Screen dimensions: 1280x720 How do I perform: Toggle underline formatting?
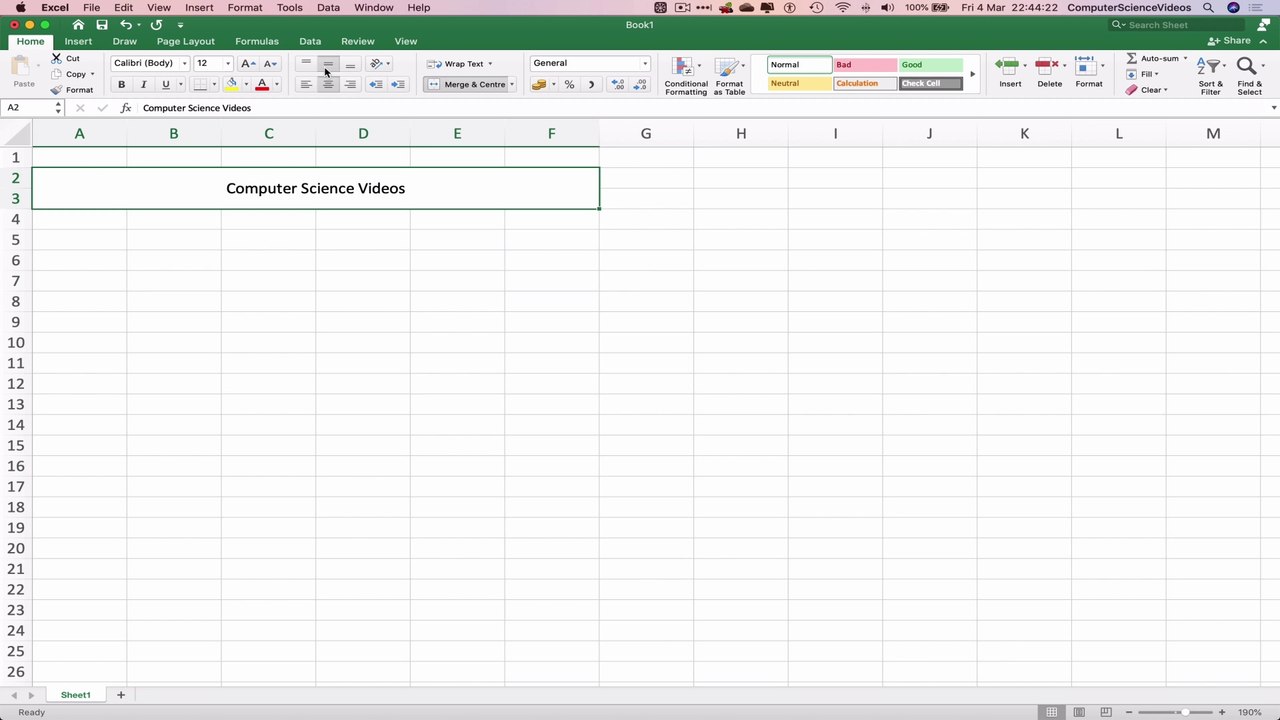165,85
